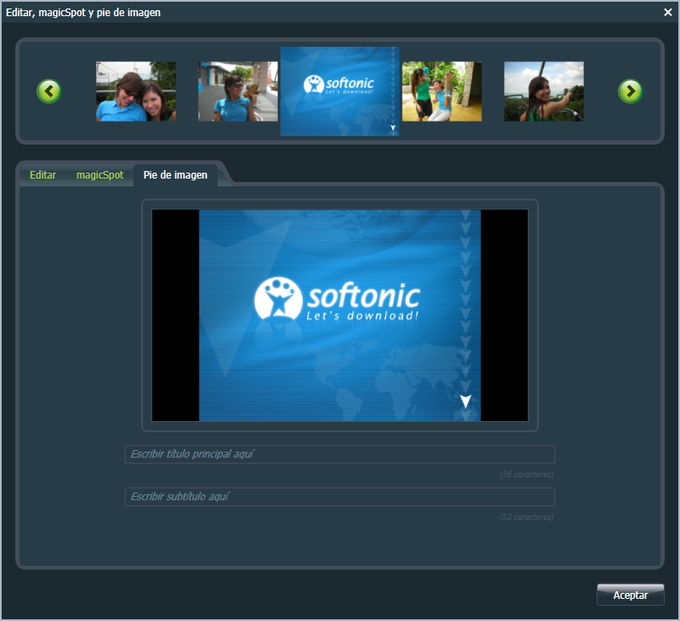Click the subtitle input field
Viewport: 680px width, 621px height.
340,497
